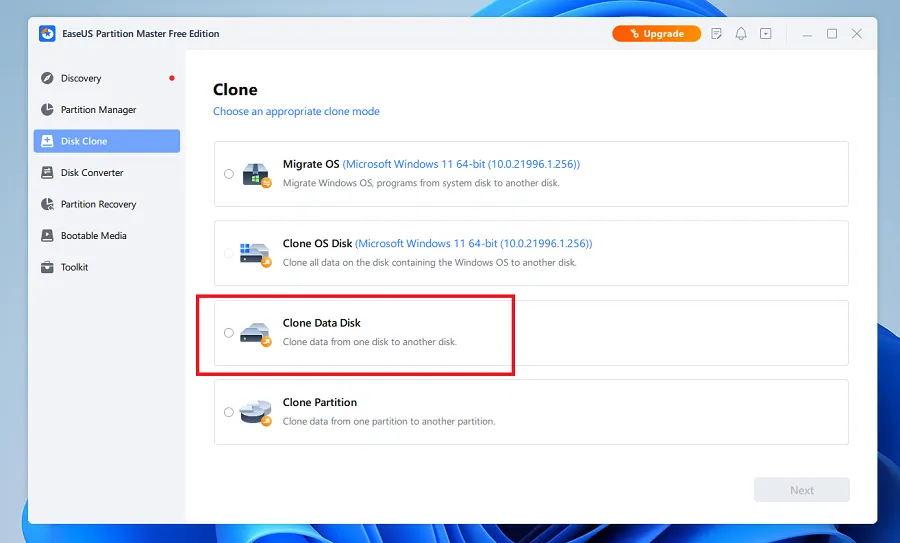Open the notifications bell icon

(741, 34)
